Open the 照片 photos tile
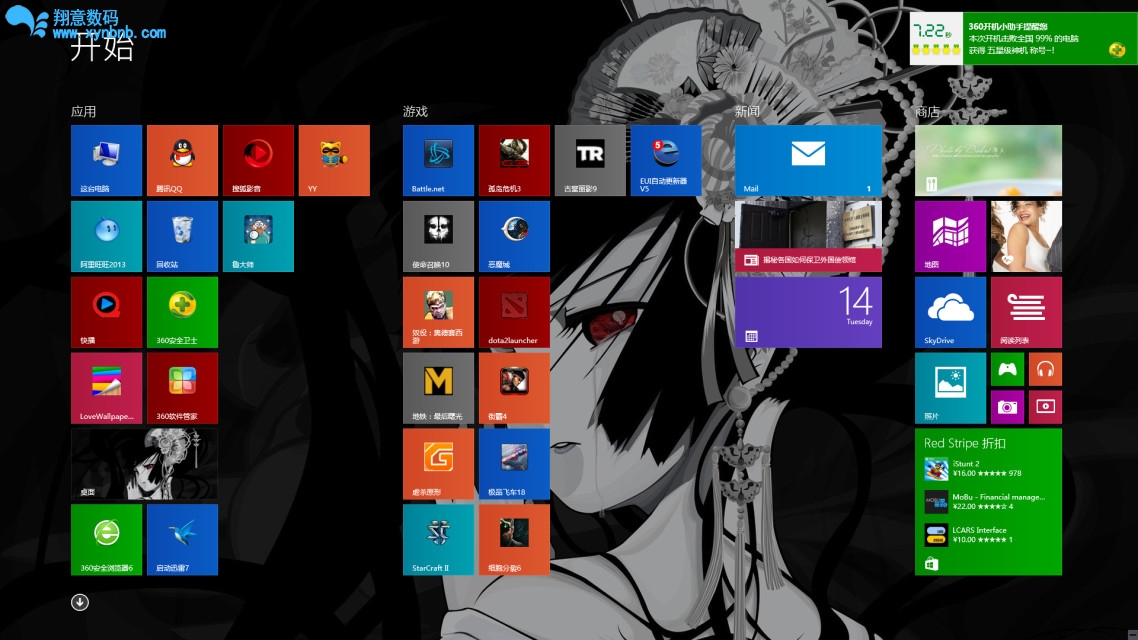 point(951,388)
